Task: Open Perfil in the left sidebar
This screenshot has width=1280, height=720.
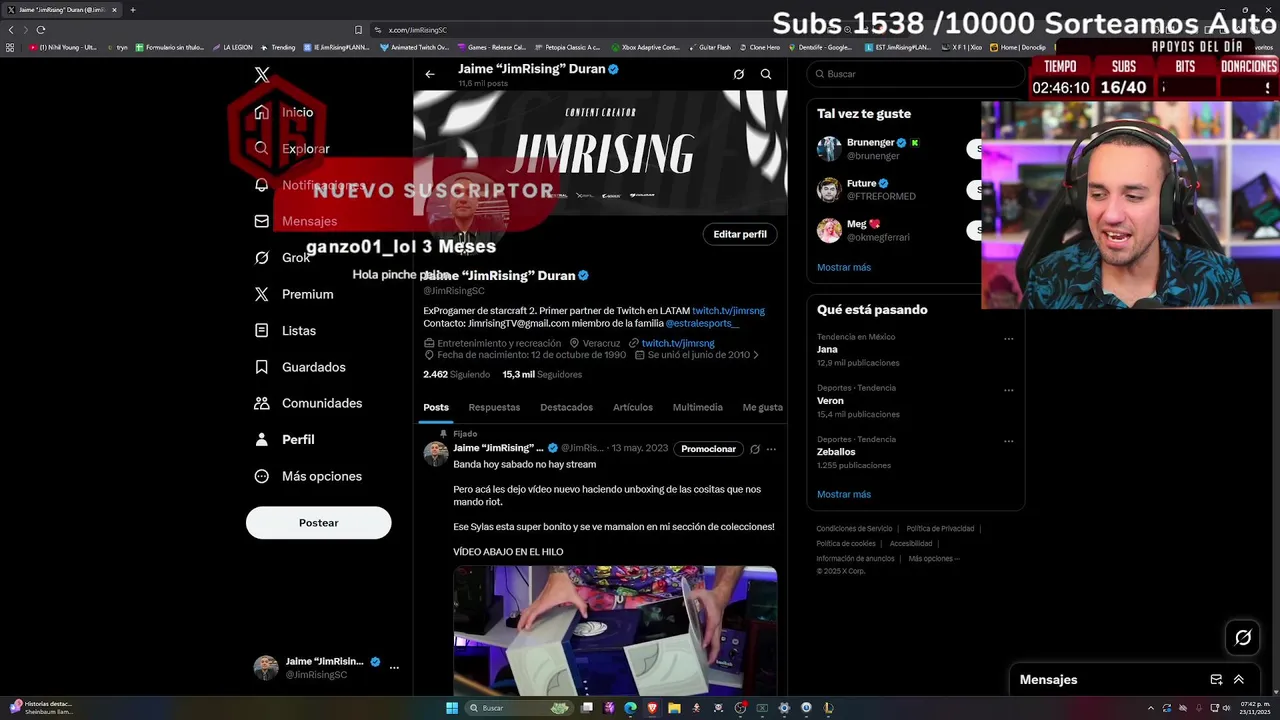Action: point(285,440)
